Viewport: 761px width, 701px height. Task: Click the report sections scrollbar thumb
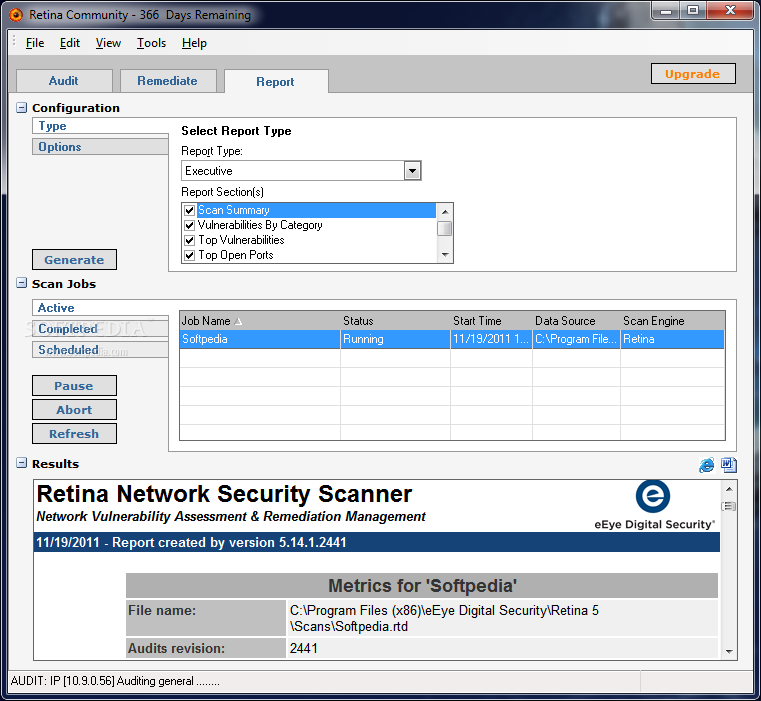445,229
